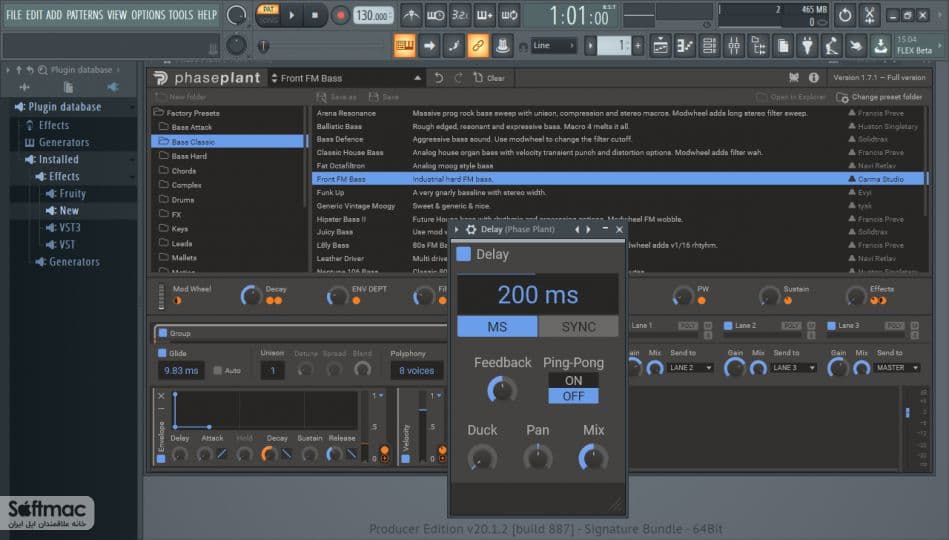
Task: Click the stamp tool icon
Action: coord(502,45)
